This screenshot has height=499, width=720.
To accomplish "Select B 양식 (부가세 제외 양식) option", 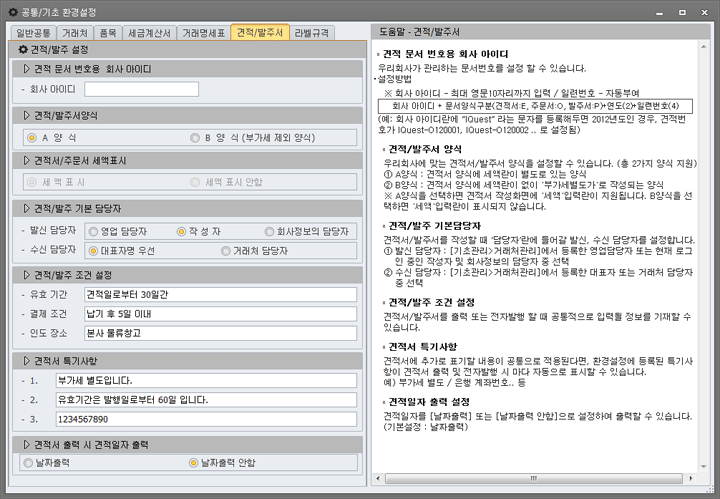I will (x=195, y=138).
